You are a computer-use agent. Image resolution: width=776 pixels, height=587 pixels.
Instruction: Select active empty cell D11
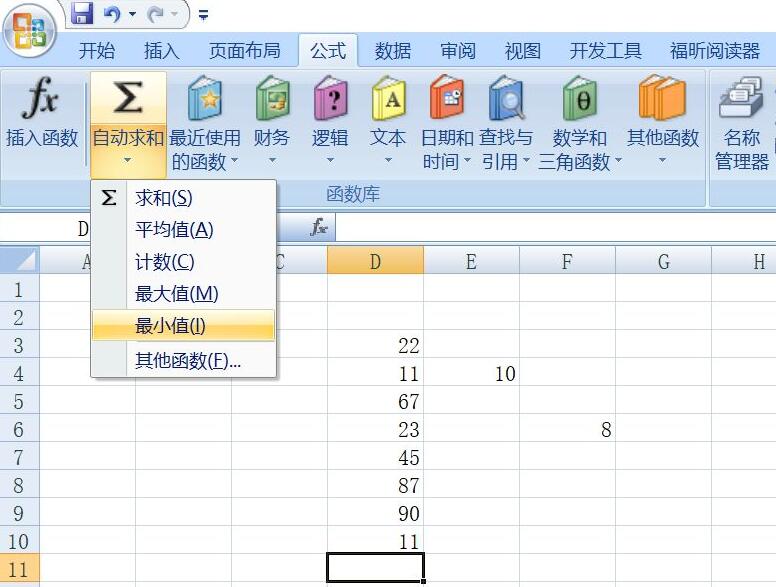point(376,568)
